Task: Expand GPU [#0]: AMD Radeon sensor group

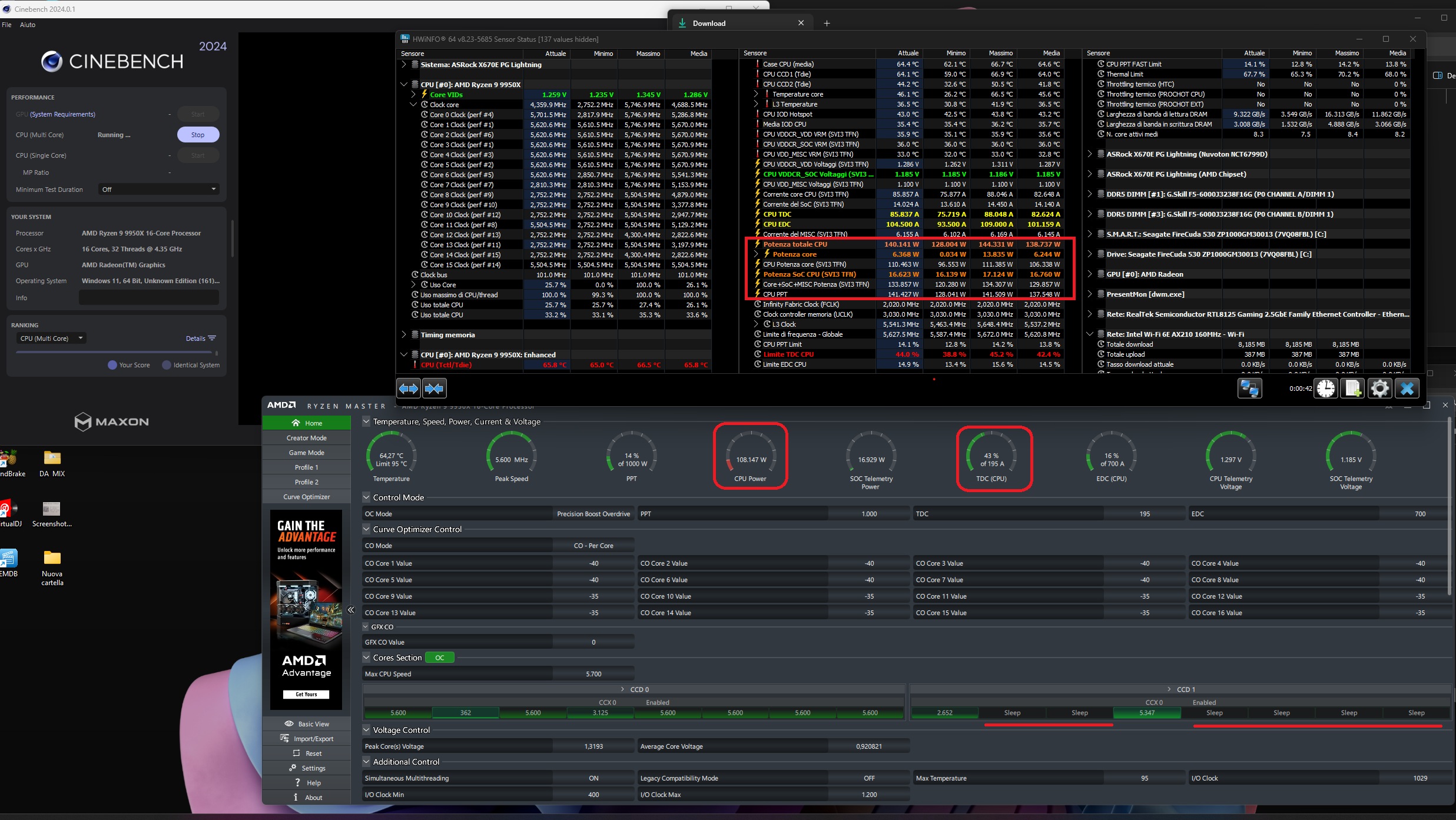Action: [x=1090, y=274]
